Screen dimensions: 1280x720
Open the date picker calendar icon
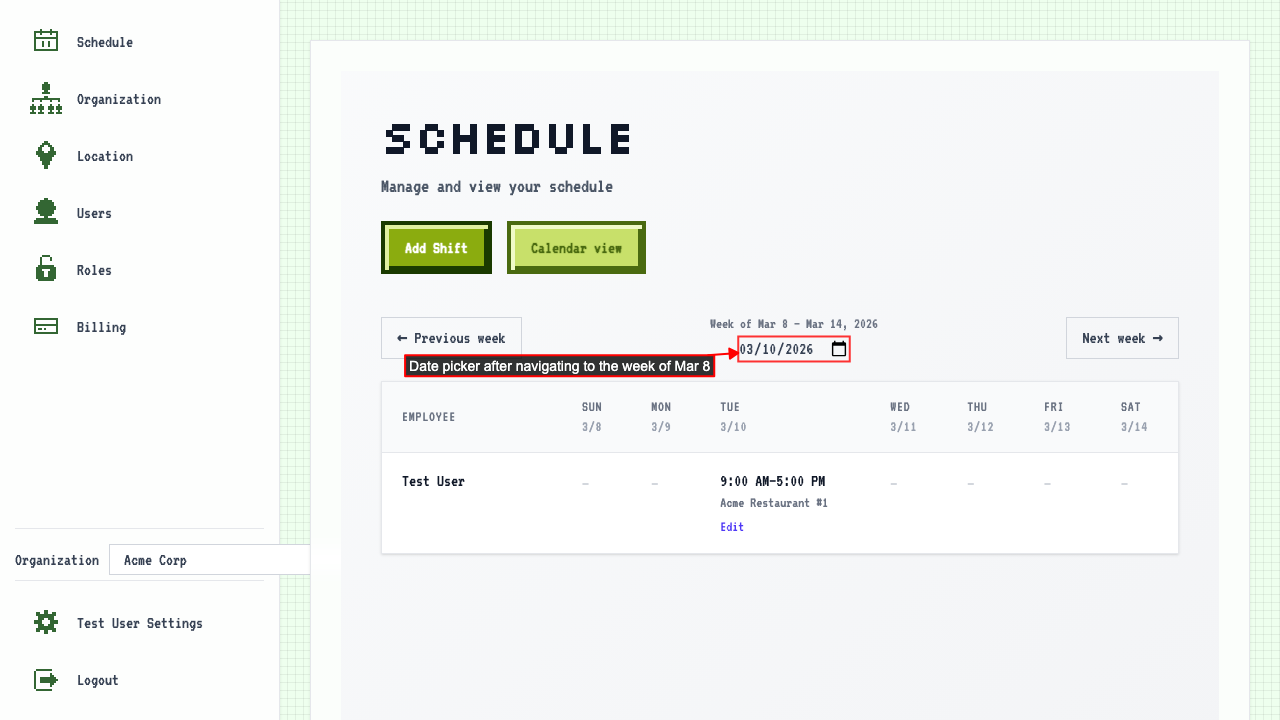(839, 349)
